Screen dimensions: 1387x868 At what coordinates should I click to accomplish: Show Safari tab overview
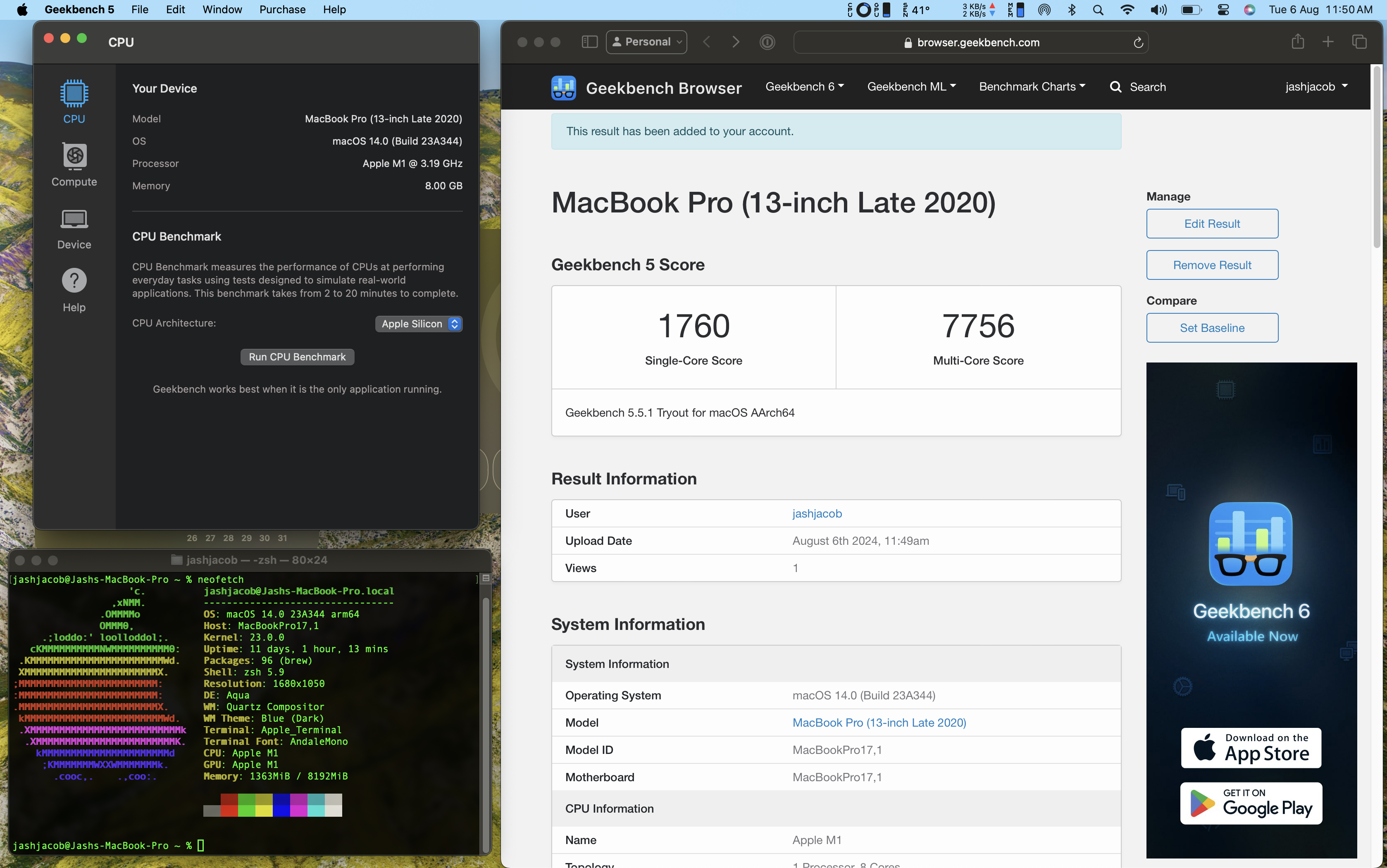(x=1359, y=42)
